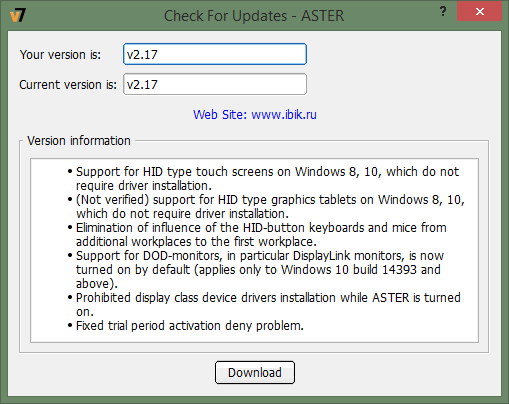Open the question mark help button
Screen dimensions: 509x404
pos(443,12)
